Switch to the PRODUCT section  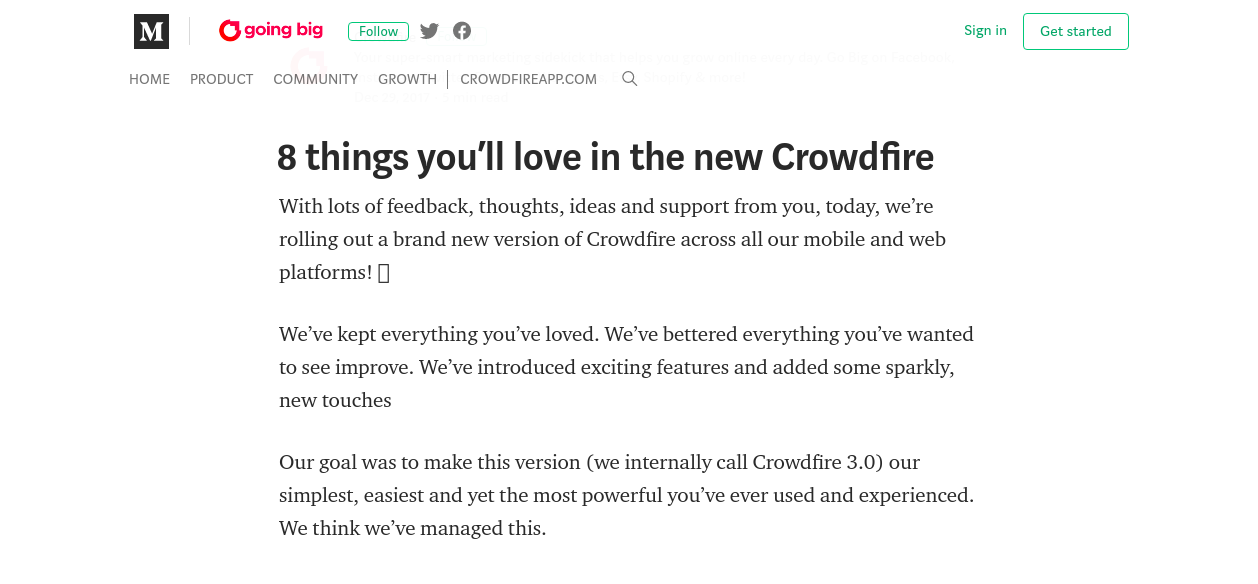coord(222,79)
